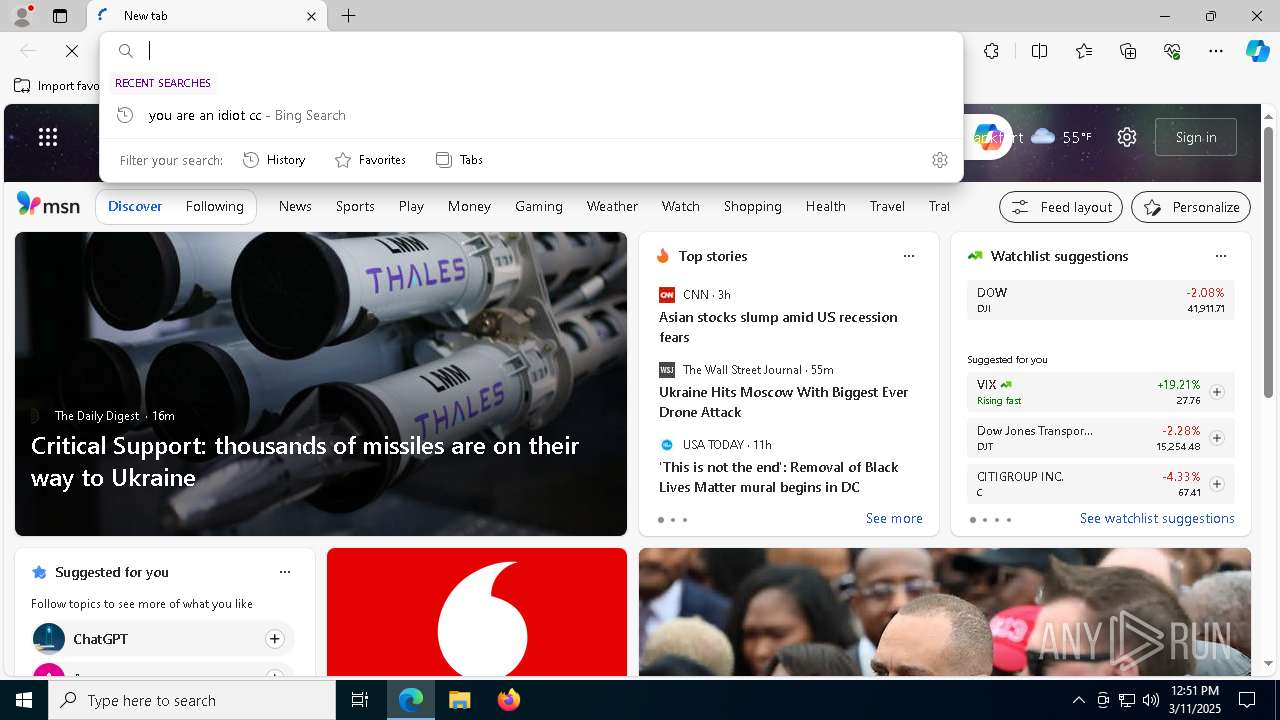Open the Sports category

tap(355, 206)
